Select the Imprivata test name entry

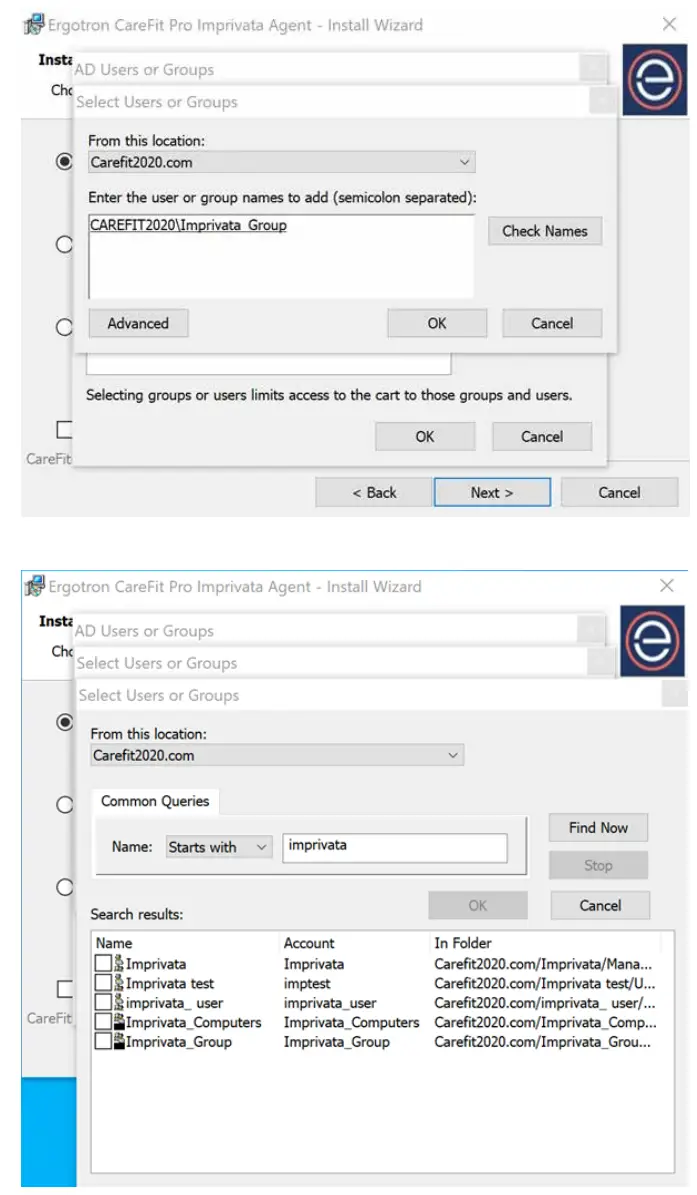(x=170, y=984)
